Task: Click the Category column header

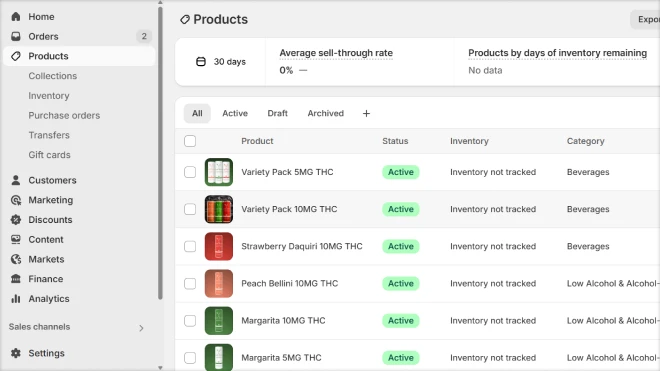Action: click(x=585, y=141)
